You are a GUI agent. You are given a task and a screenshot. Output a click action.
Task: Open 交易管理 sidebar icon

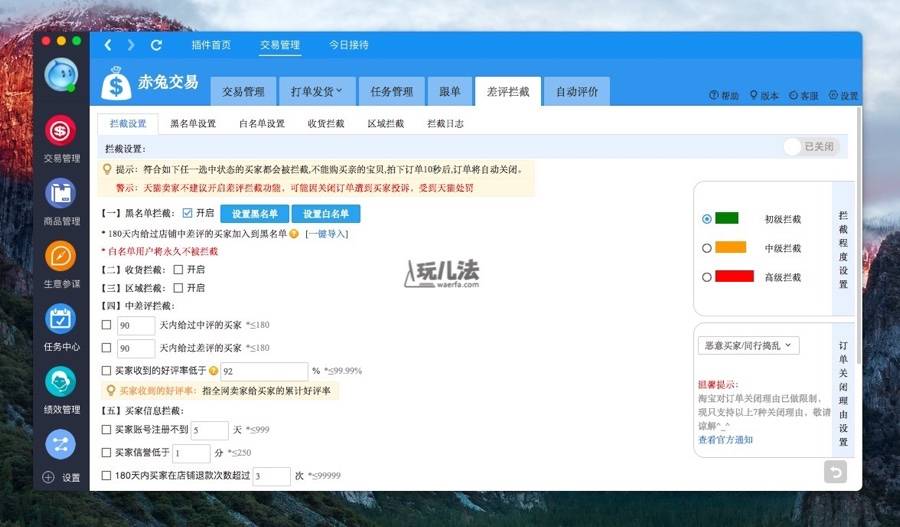point(61,131)
